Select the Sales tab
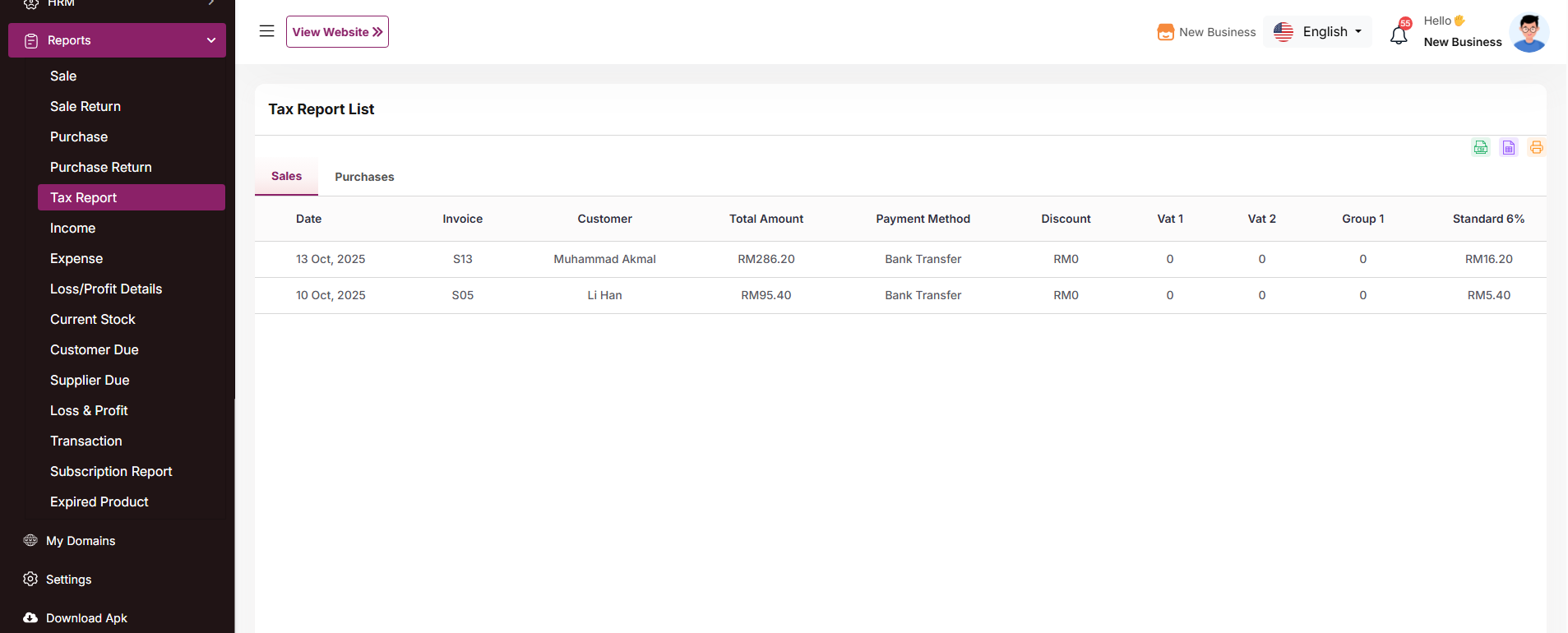1568x633 pixels. [x=286, y=176]
